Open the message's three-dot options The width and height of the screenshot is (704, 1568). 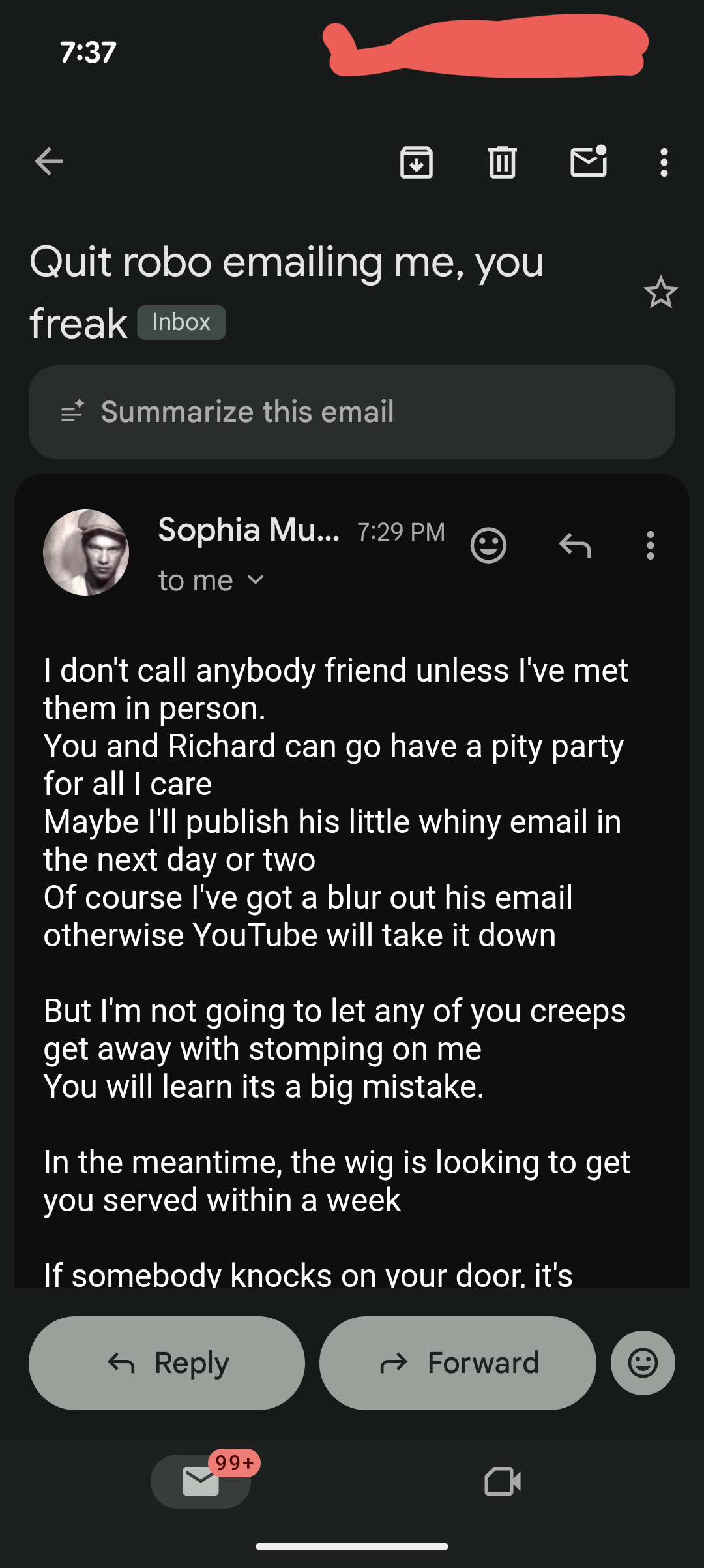point(650,545)
